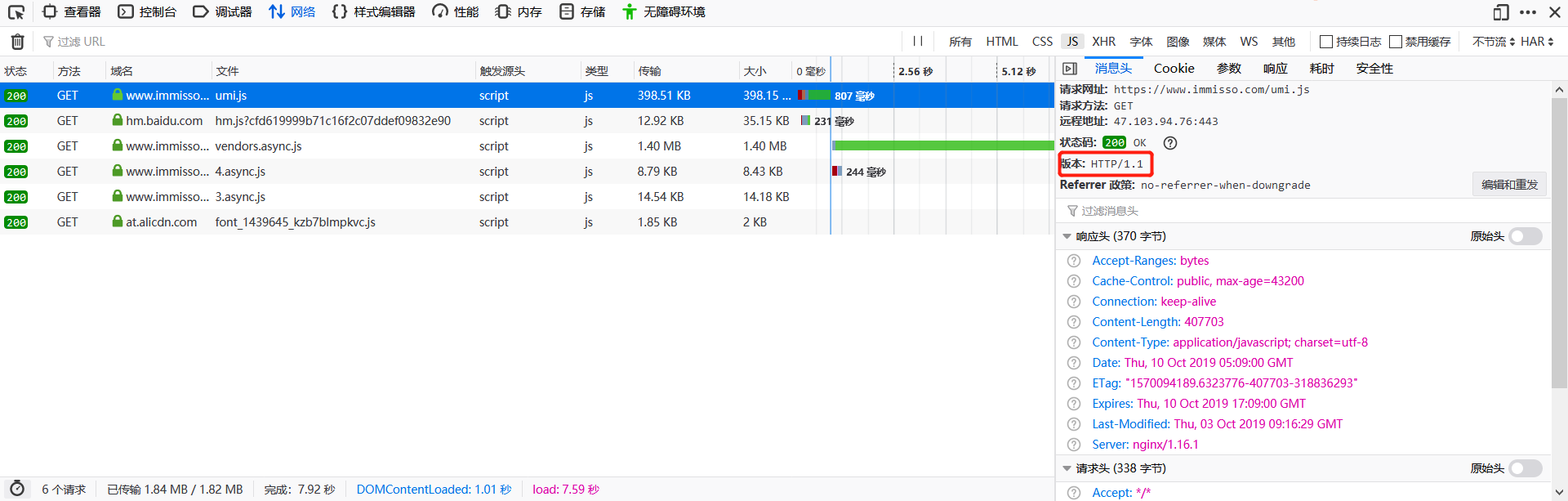Open the HAR dropdown menu
This screenshot has height=501, width=1568.
click(1537, 42)
